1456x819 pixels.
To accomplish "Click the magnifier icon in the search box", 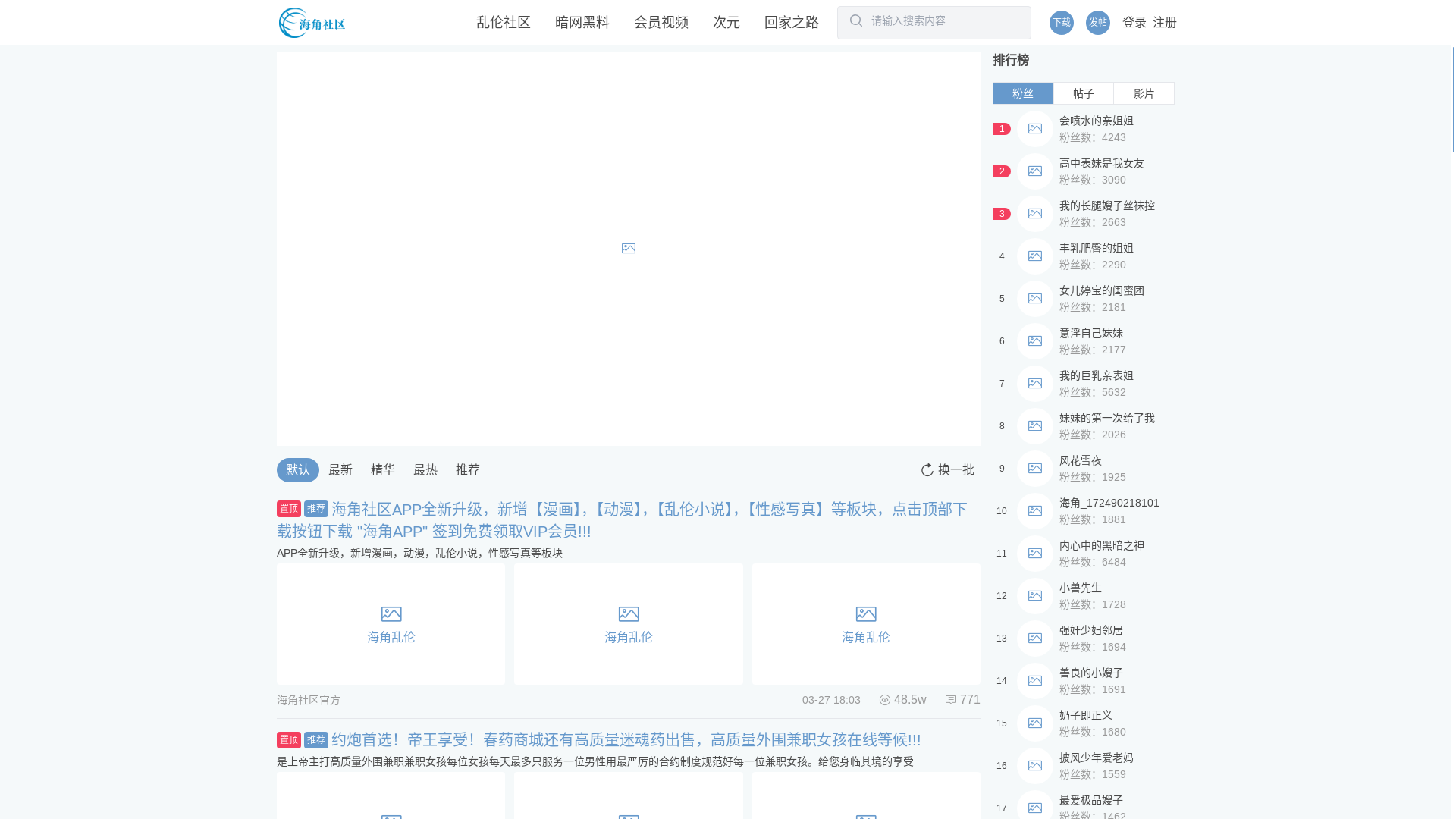I will click(x=856, y=21).
